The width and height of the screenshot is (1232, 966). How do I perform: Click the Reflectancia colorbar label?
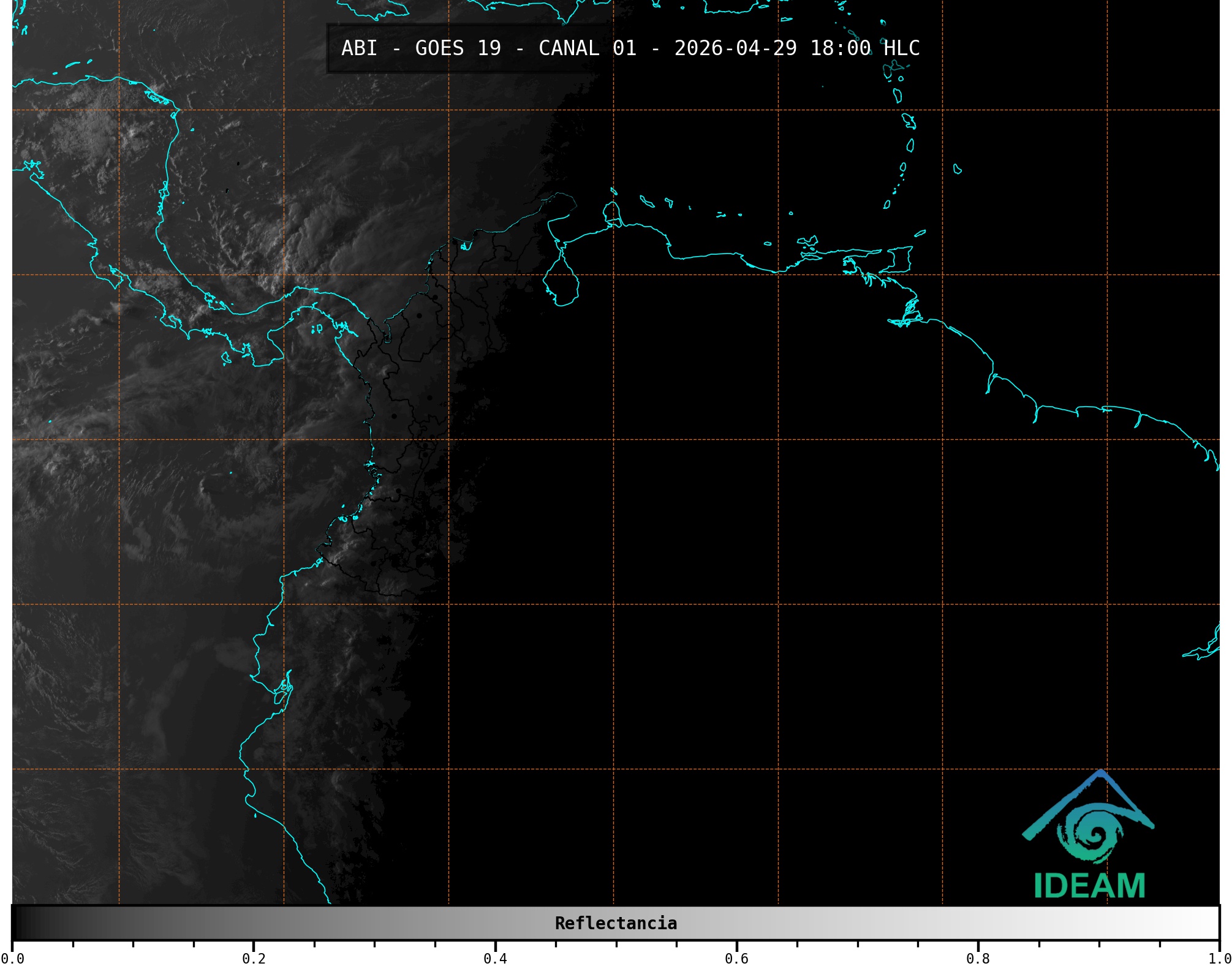click(x=616, y=923)
